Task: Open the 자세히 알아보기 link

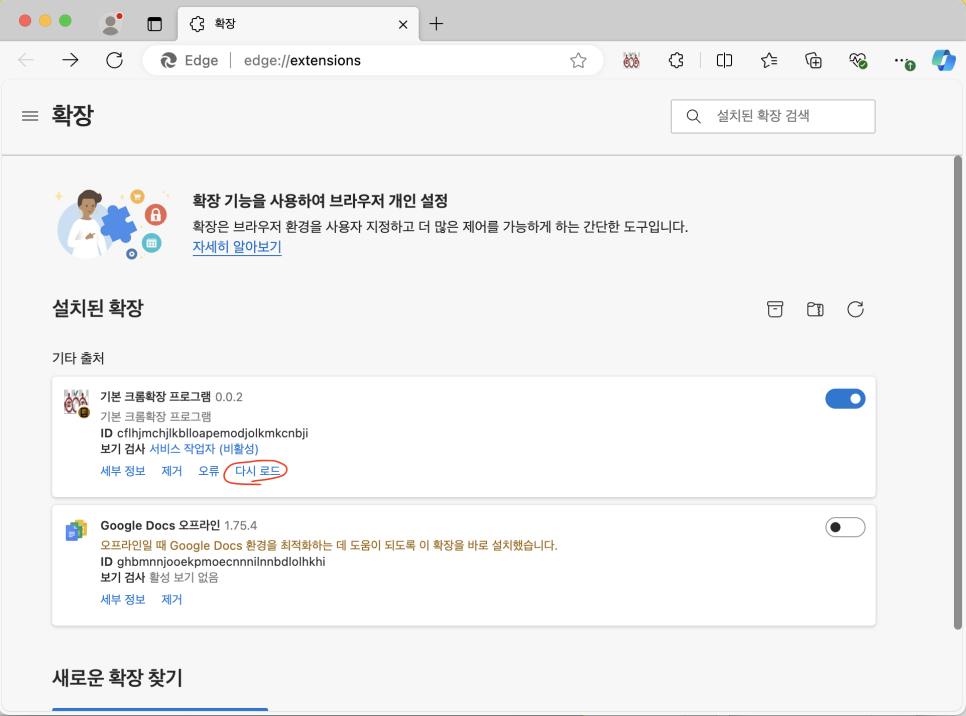Action: (x=237, y=247)
